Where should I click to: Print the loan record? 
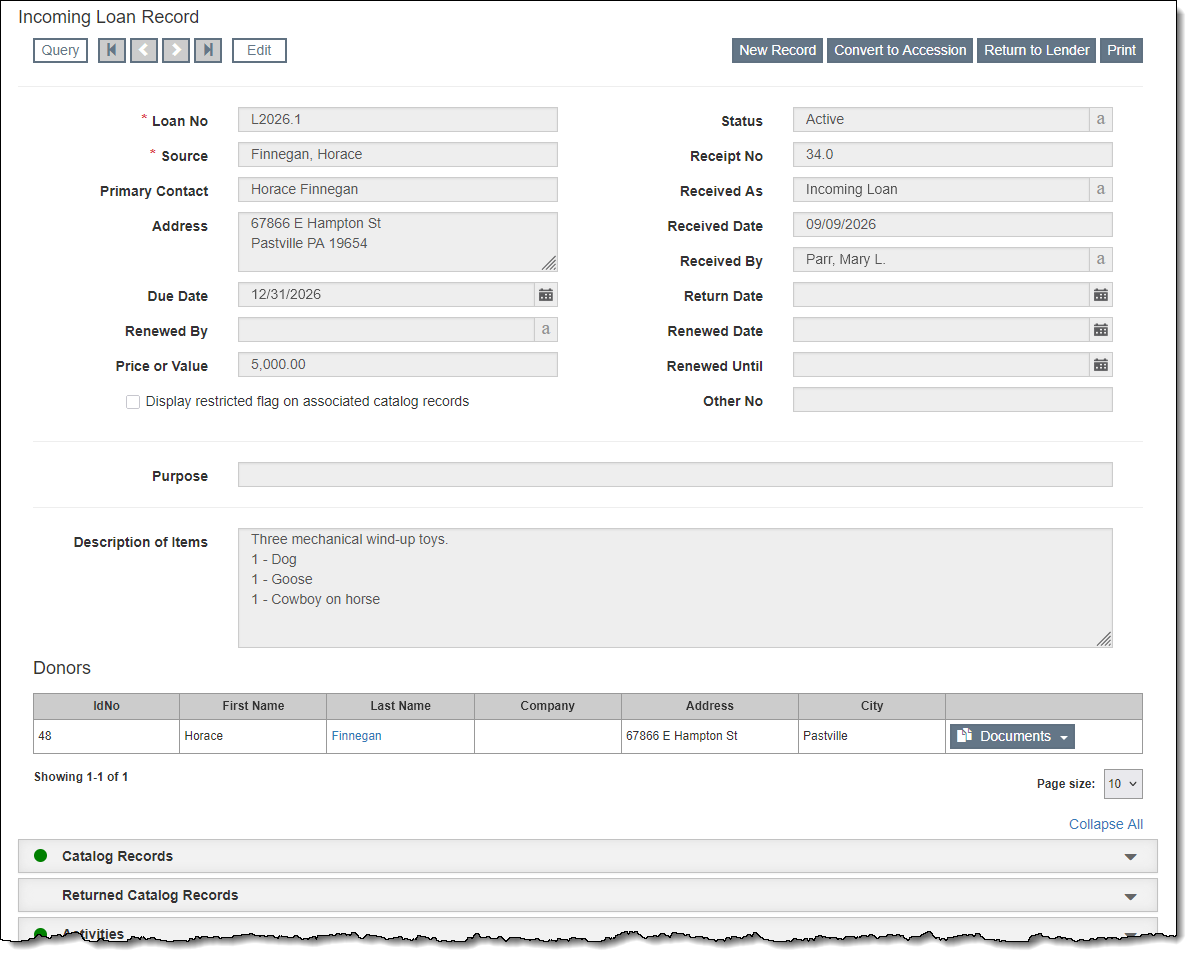[1121, 50]
